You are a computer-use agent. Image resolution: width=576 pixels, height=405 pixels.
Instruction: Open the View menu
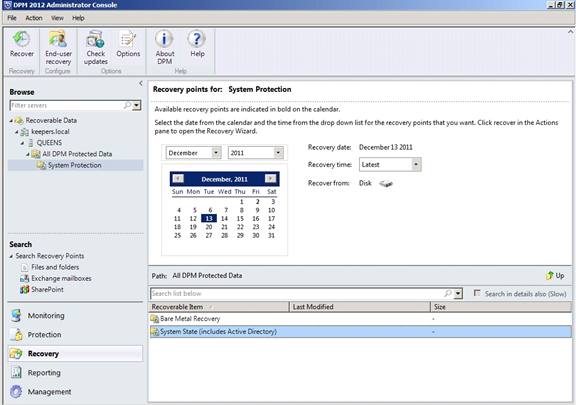[57, 18]
